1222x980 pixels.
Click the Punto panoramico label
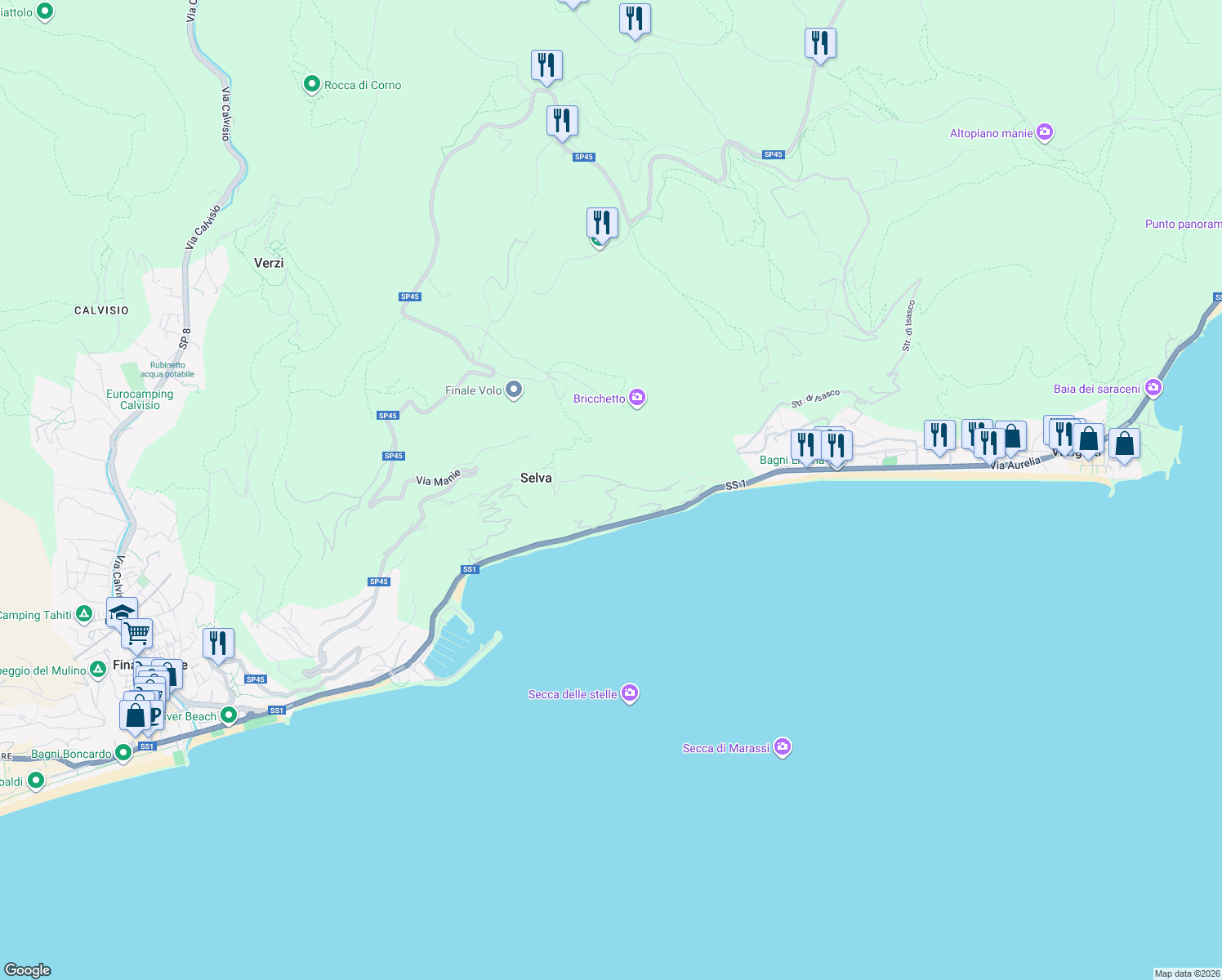(1183, 223)
